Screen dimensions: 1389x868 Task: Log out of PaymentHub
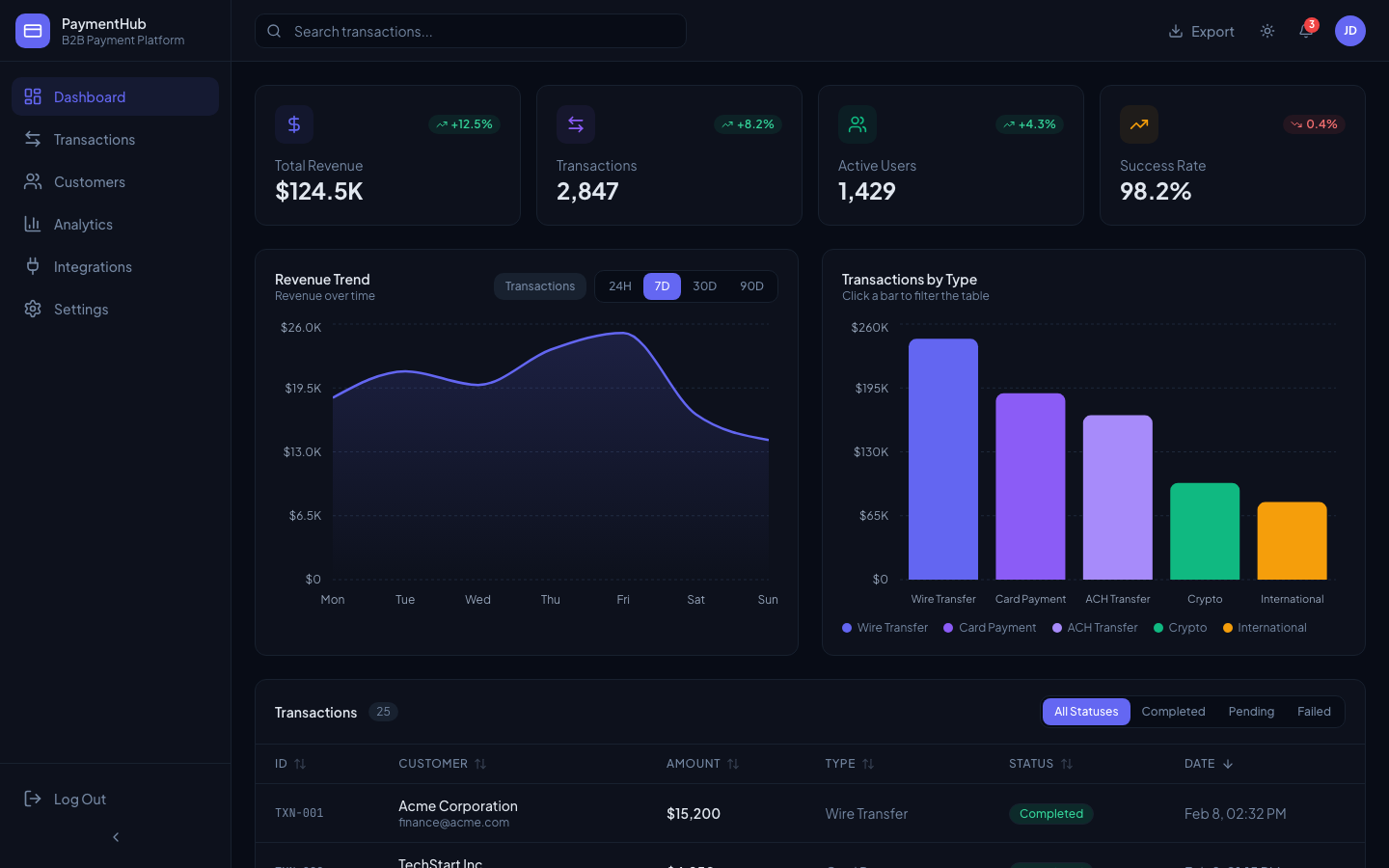pos(116,799)
